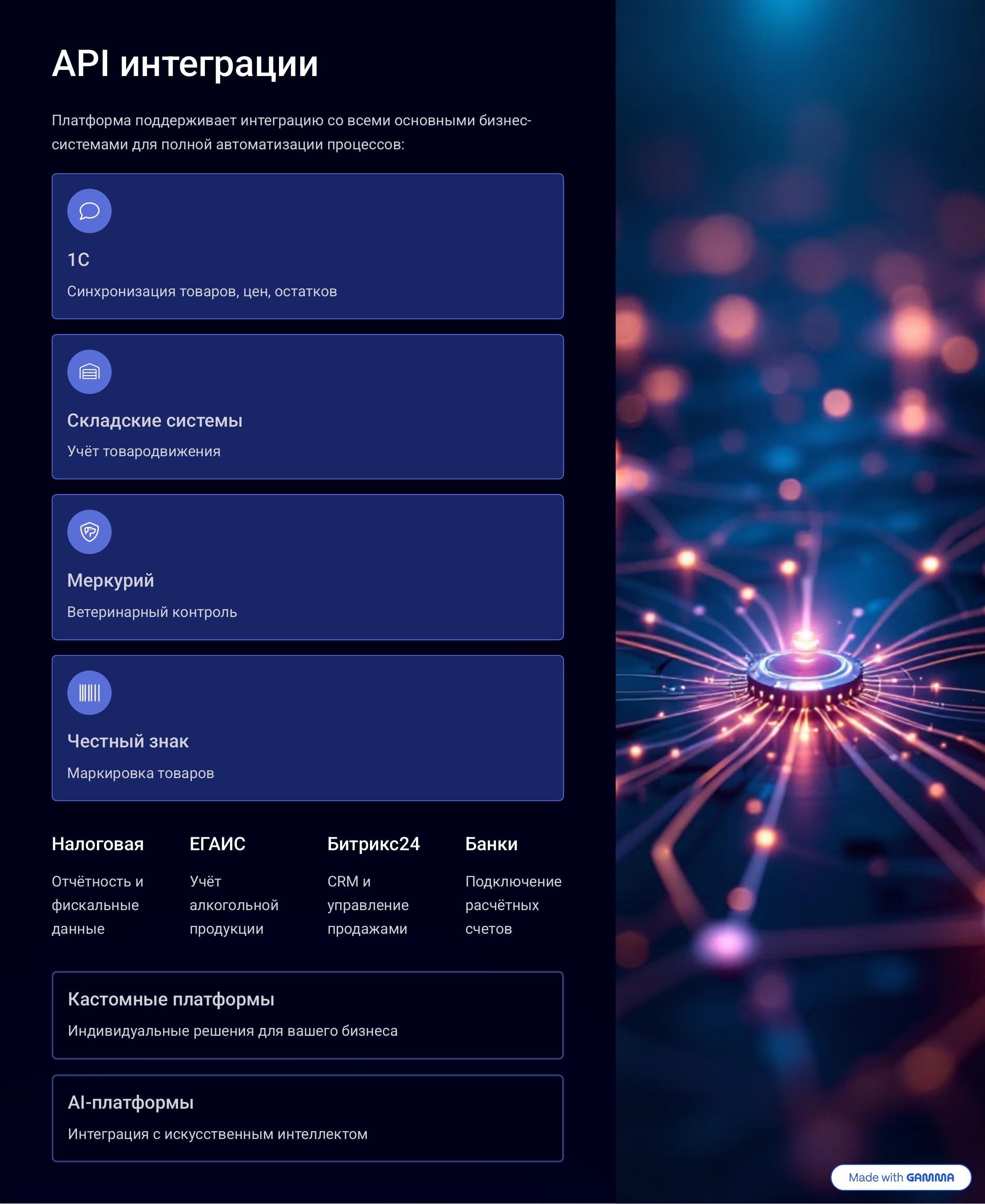Click the shield icon above Меркурий
985x1204 pixels.
tap(89, 532)
